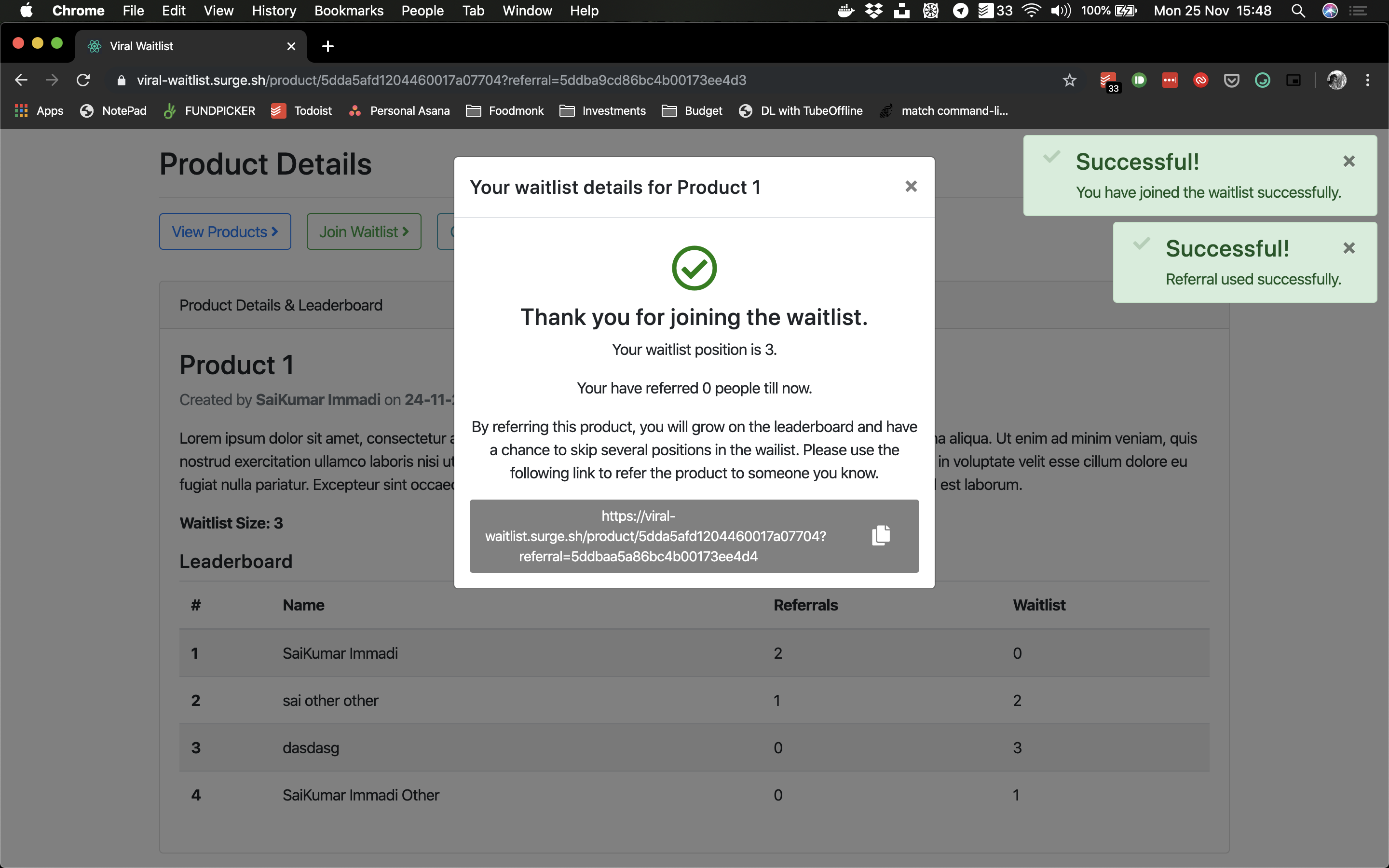Open the Chrome profile avatar
The image size is (1389, 868).
pos(1337,81)
